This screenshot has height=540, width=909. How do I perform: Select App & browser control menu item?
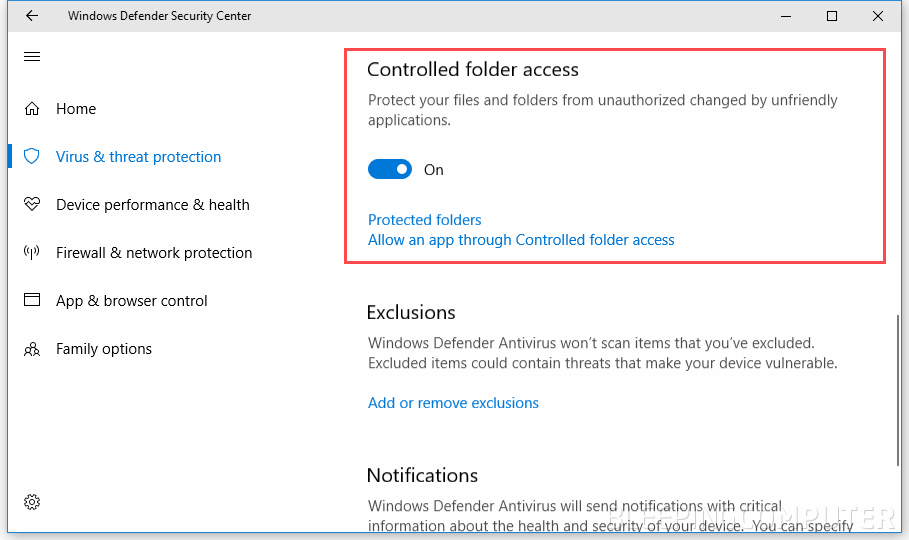click(x=132, y=301)
